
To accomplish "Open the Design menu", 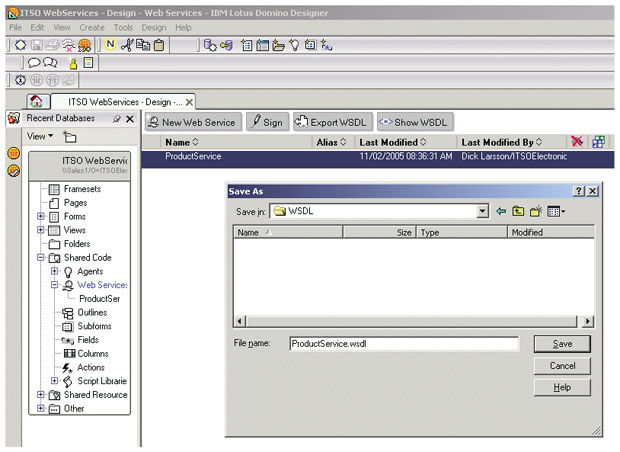I will click(x=154, y=27).
